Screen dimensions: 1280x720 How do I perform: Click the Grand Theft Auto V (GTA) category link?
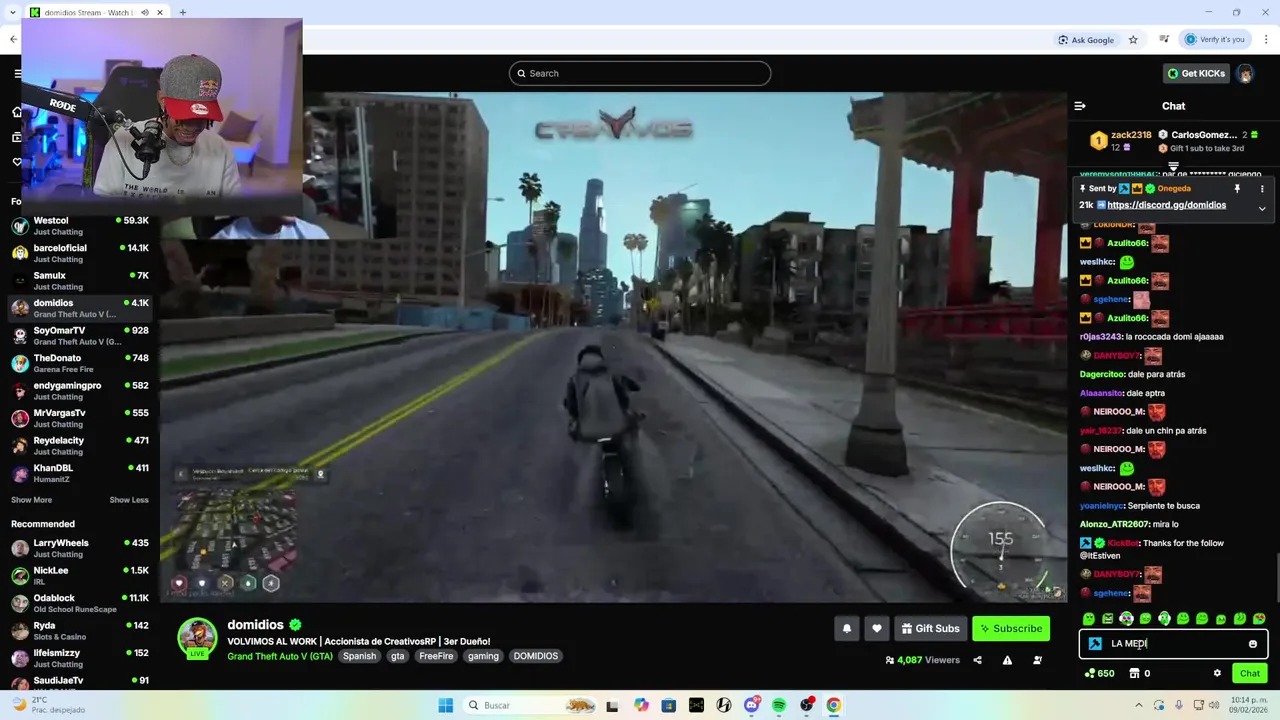click(280, 656)
